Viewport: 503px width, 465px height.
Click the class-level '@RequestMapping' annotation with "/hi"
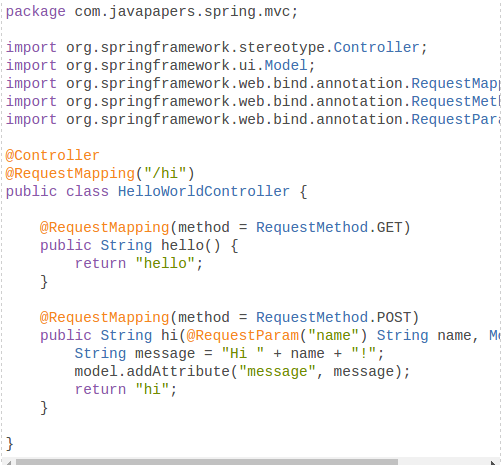(x=70, y=174)
